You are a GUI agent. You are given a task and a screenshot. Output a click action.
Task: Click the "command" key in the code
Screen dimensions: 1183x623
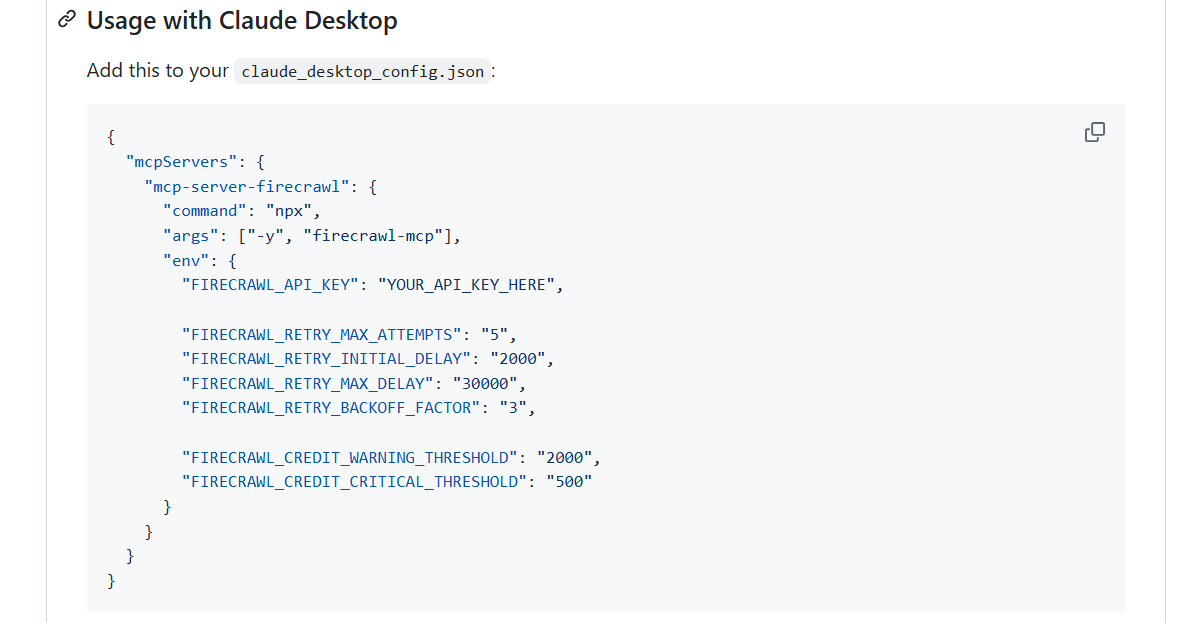pyautogui.click(x=204, y=211)
